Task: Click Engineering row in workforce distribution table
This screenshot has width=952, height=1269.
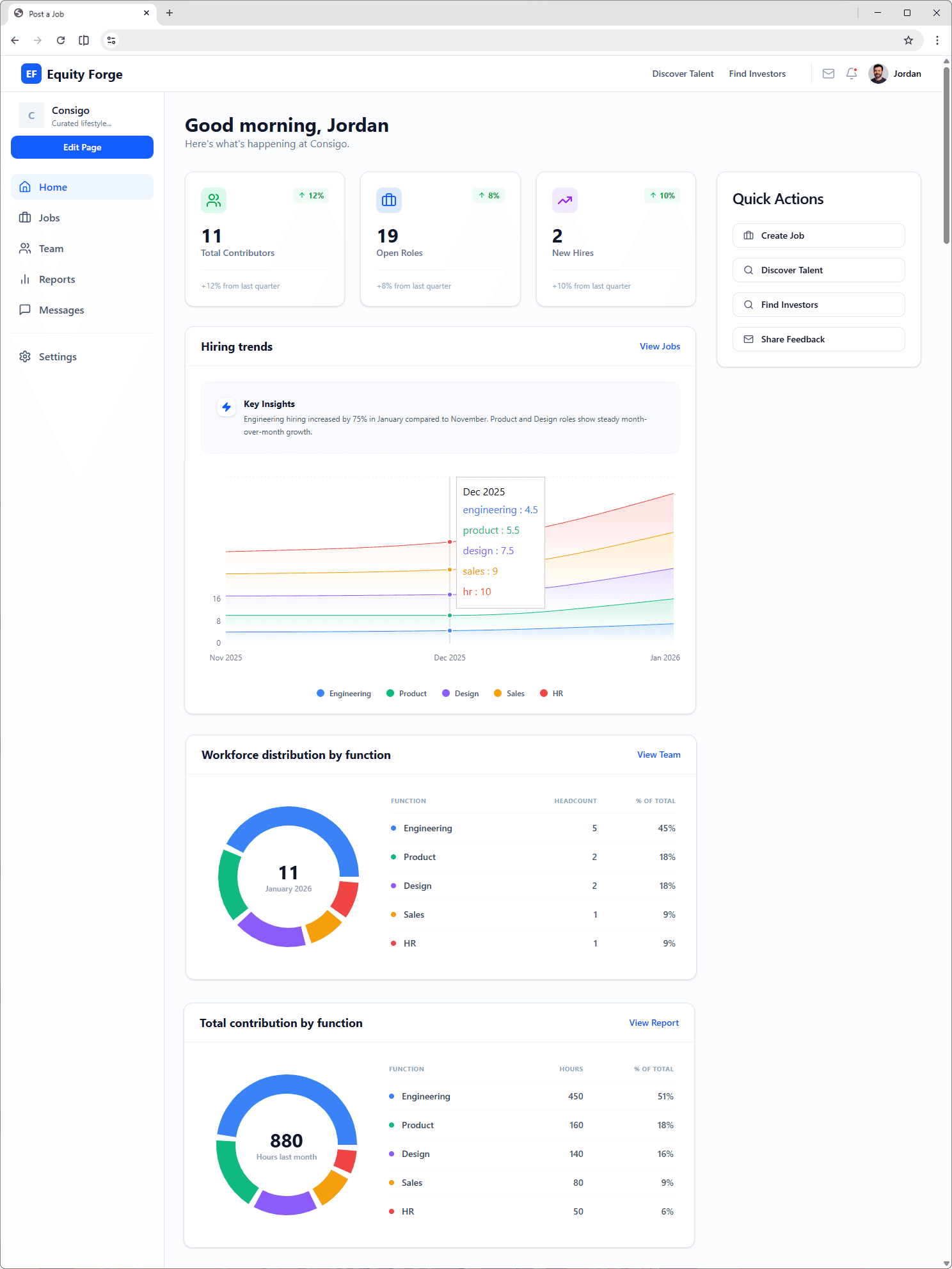Action: coord(533,828)
